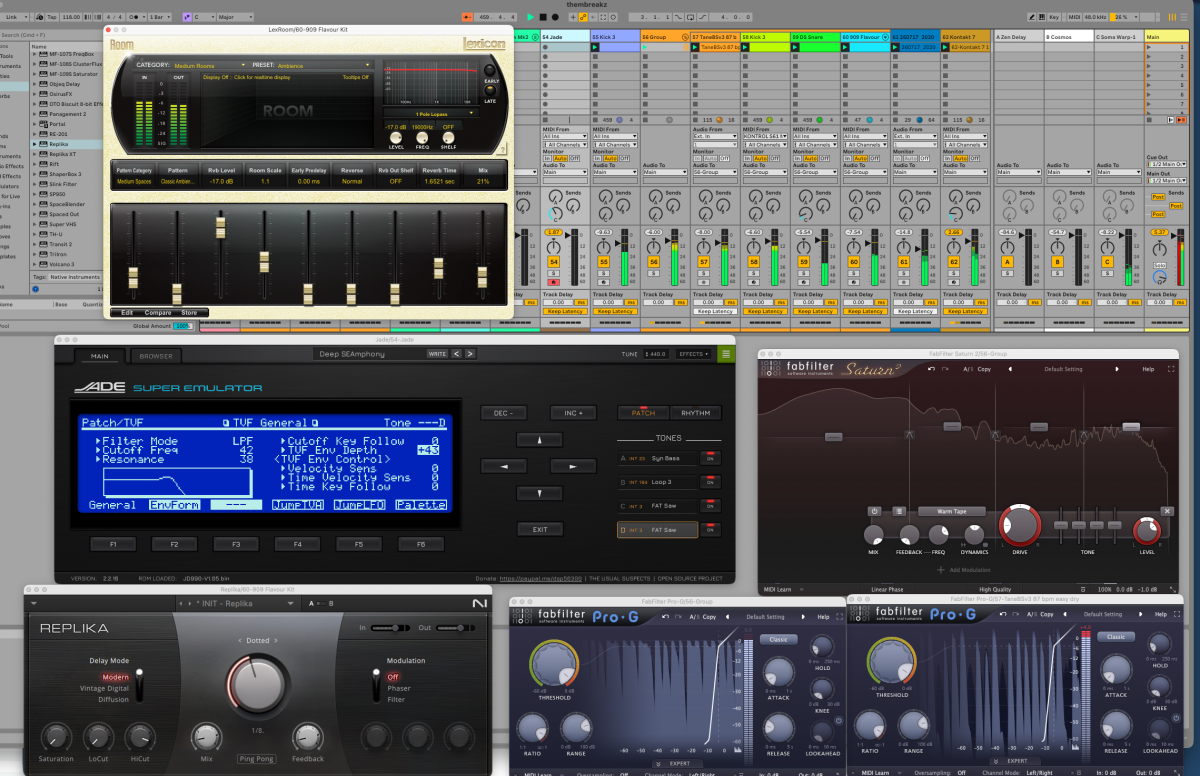Undo in FabFilter Saturn 2 header

[931, 368]
